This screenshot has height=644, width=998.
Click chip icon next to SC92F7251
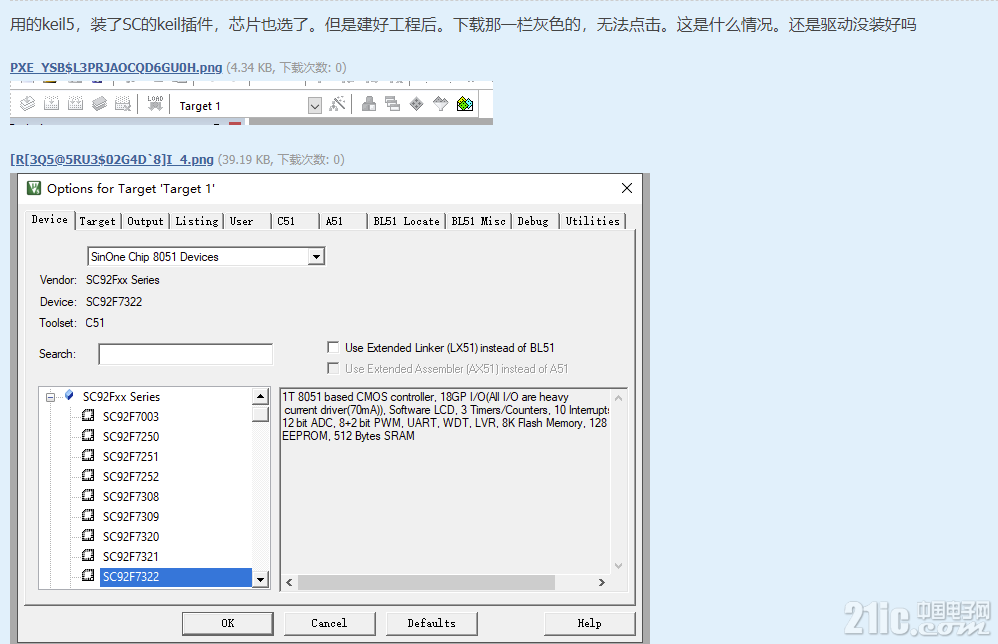[88, 456]
